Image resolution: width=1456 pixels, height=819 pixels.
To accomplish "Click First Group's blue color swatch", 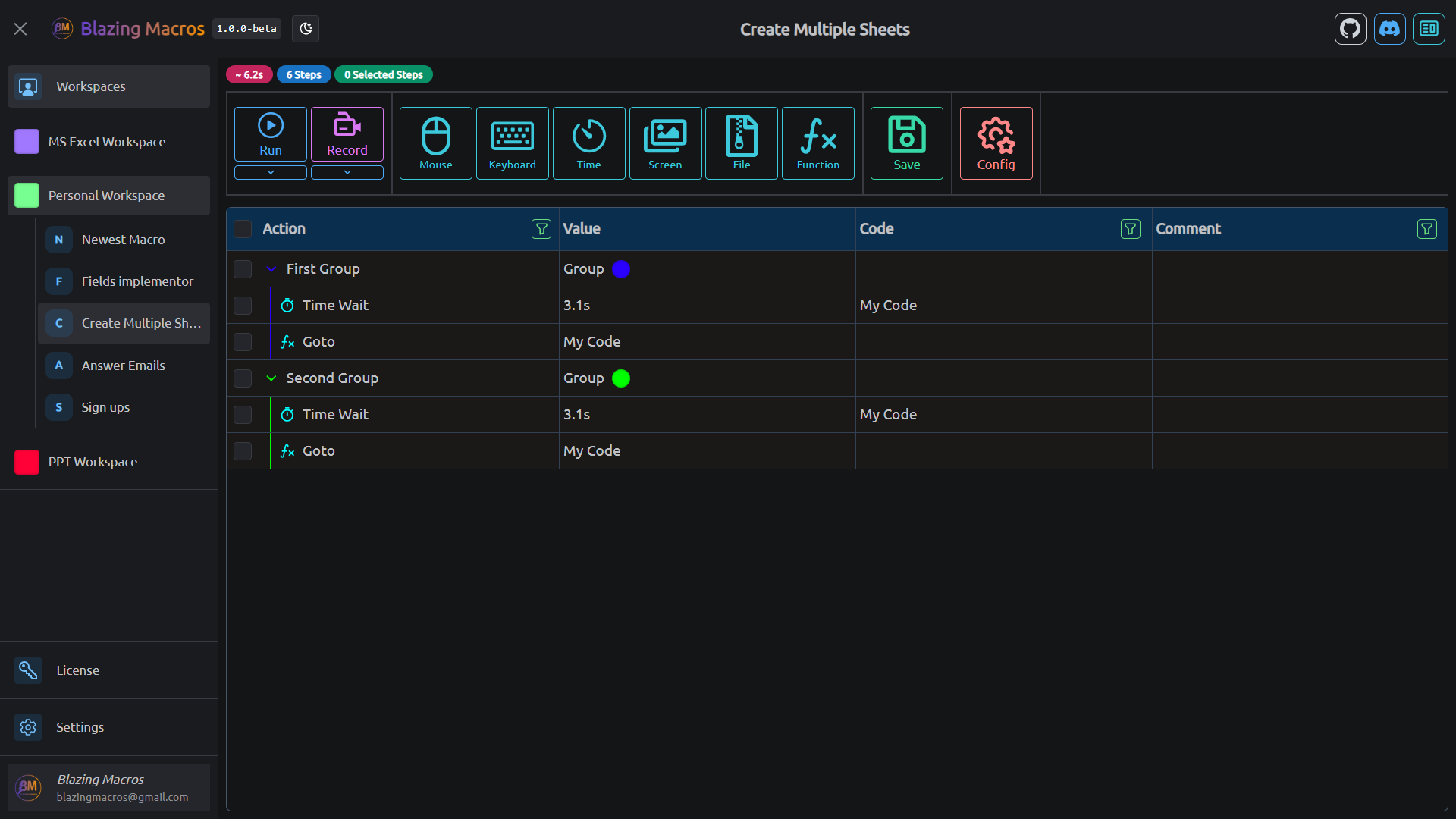I will tap(621, 269).
